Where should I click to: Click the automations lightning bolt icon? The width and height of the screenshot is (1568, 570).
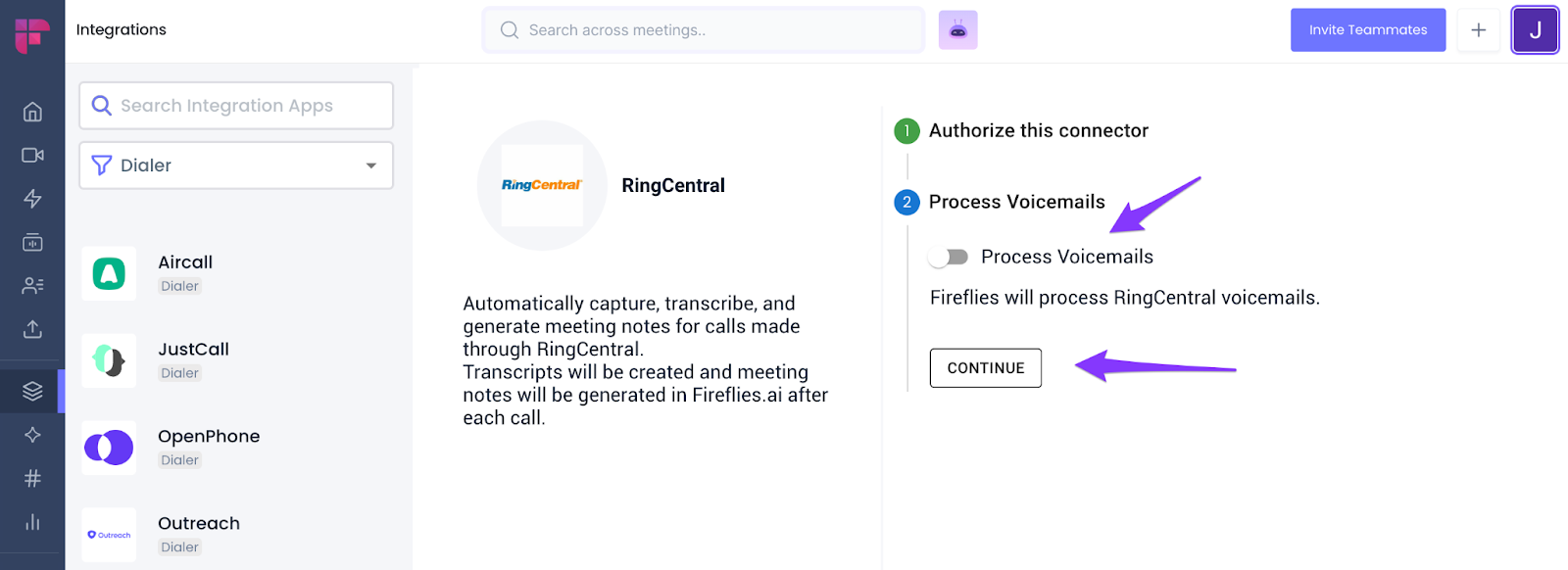32,199
